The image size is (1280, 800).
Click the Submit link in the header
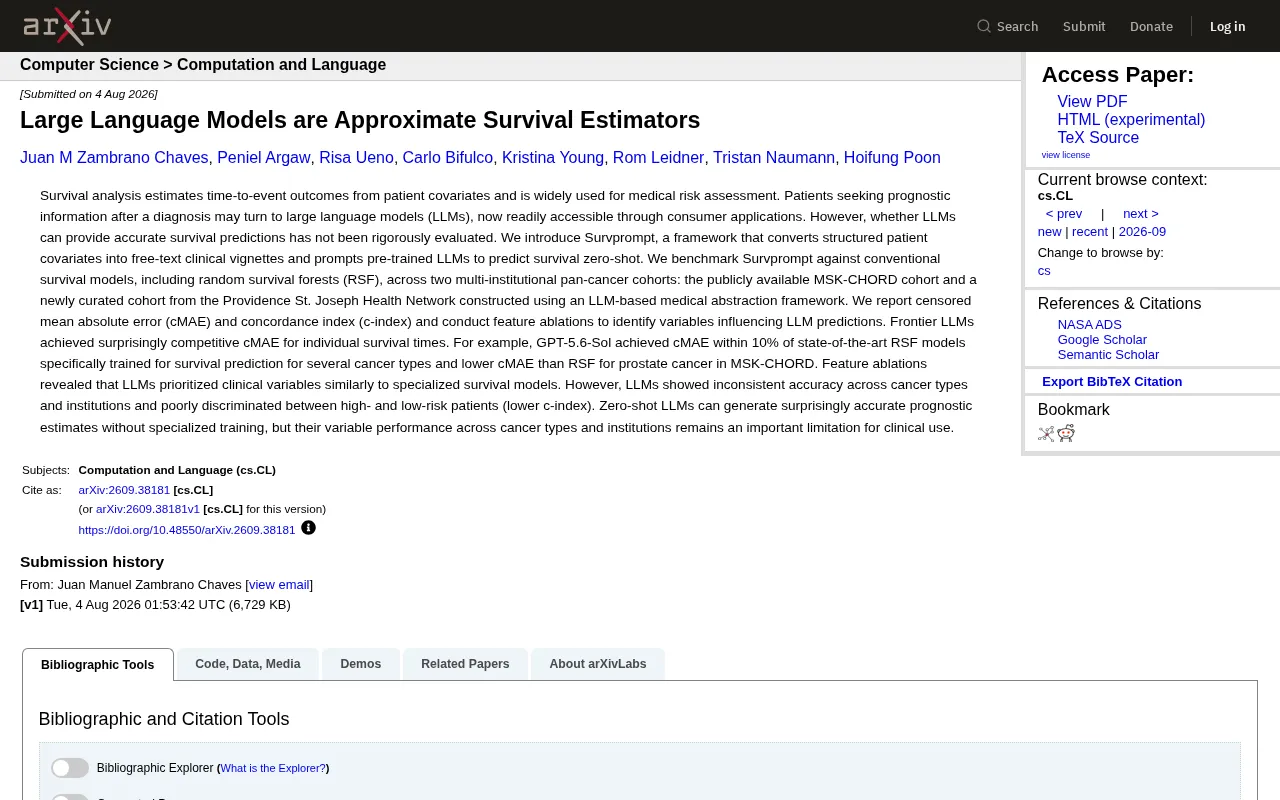coord(1084,26)
